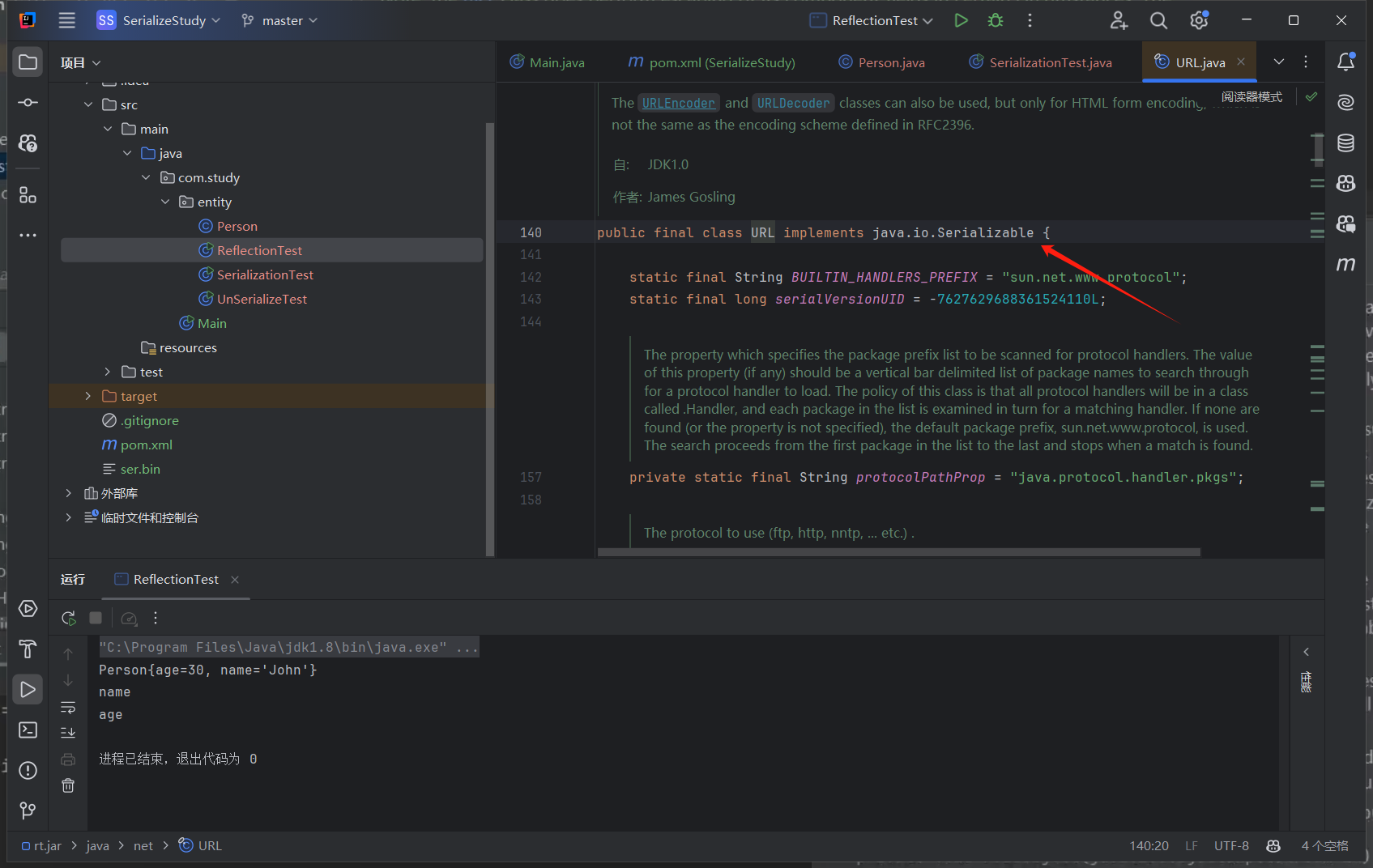Close the ReflectionTest run tab
This screenshot has width=1373, height=868.
tap(235, 579)
